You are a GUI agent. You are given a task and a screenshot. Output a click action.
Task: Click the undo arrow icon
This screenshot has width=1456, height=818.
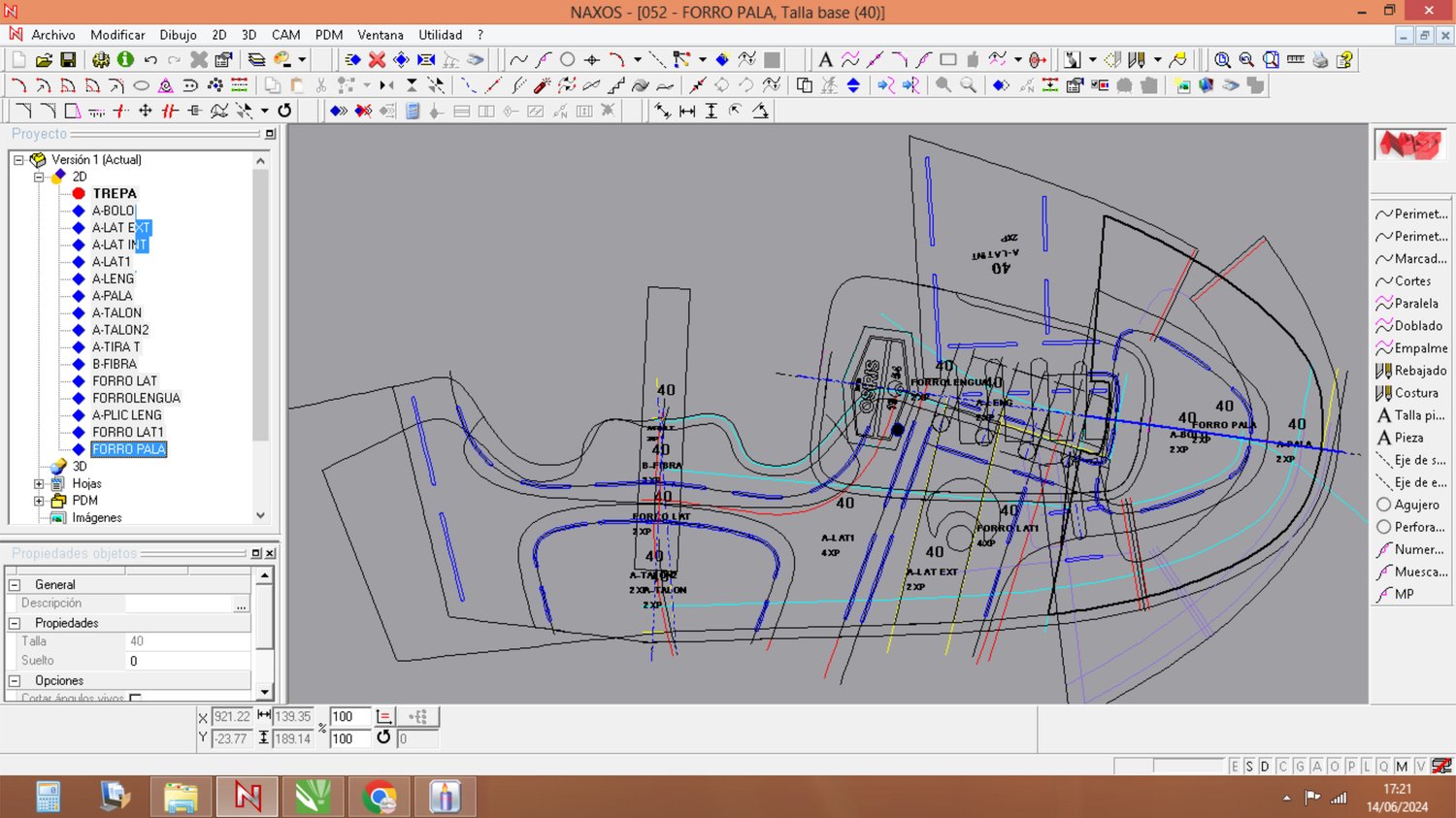[x=150, y=60]
